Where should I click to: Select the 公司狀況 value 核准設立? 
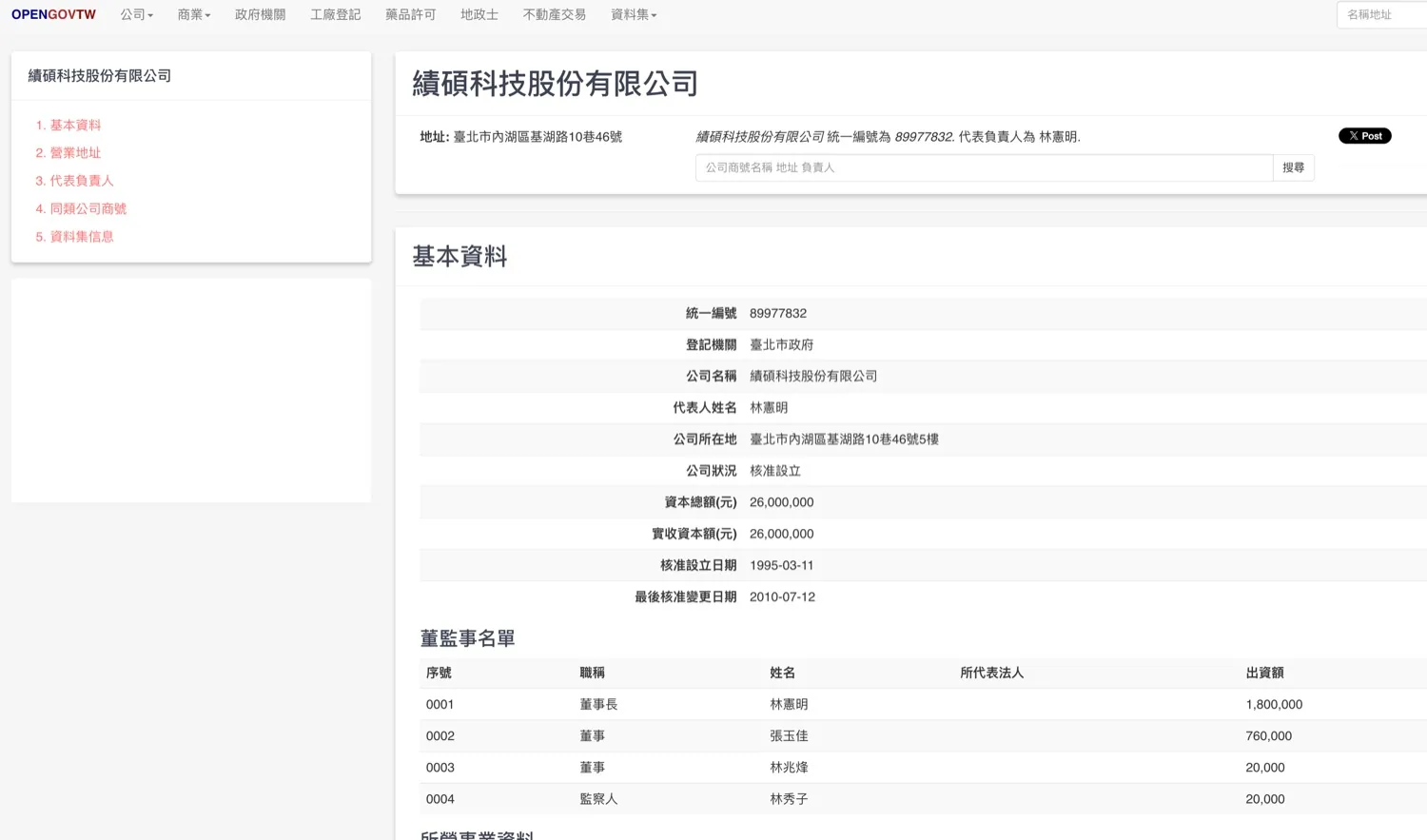click(775, 470)
